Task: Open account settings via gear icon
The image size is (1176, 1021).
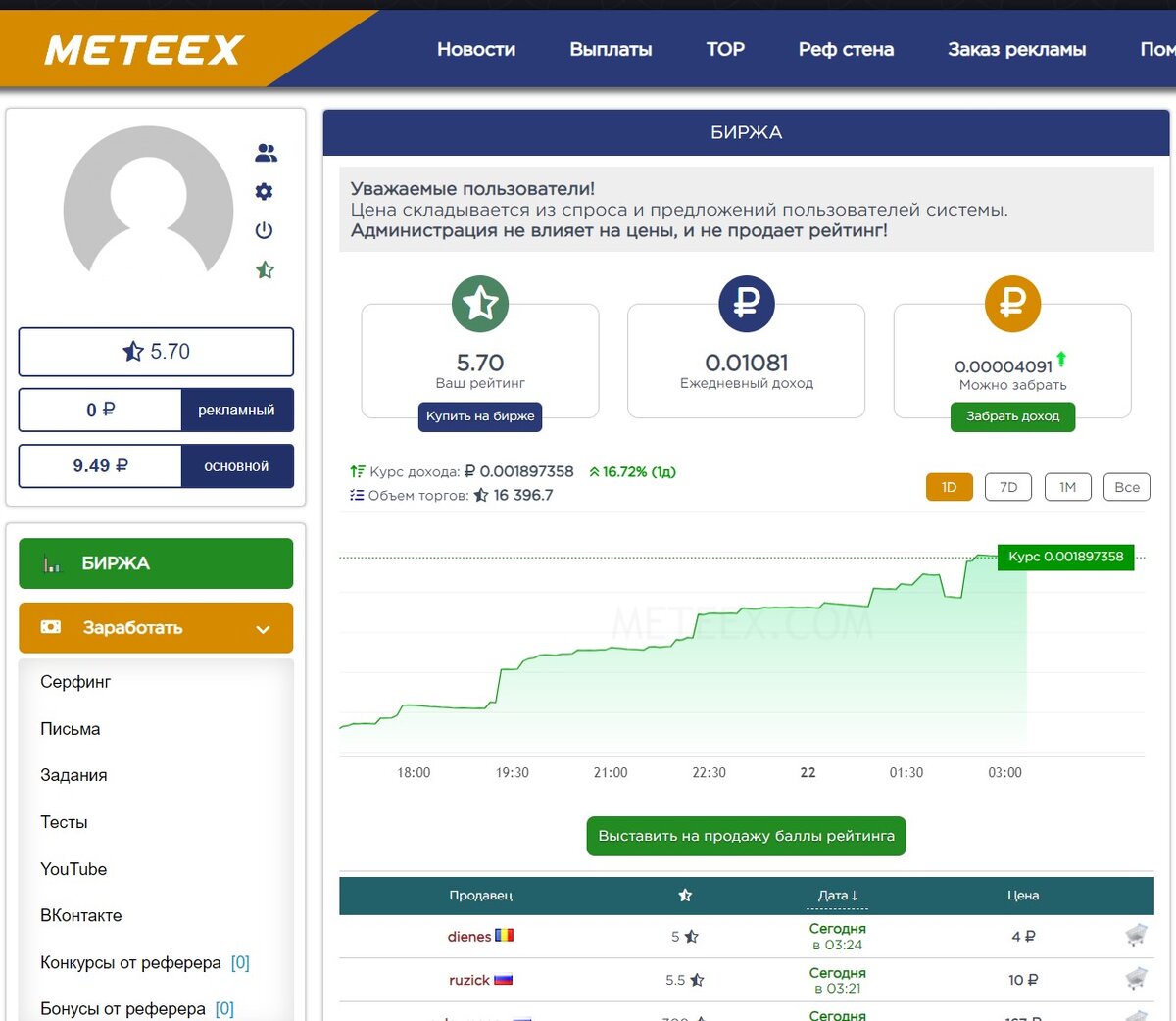Action: (263, 192)
